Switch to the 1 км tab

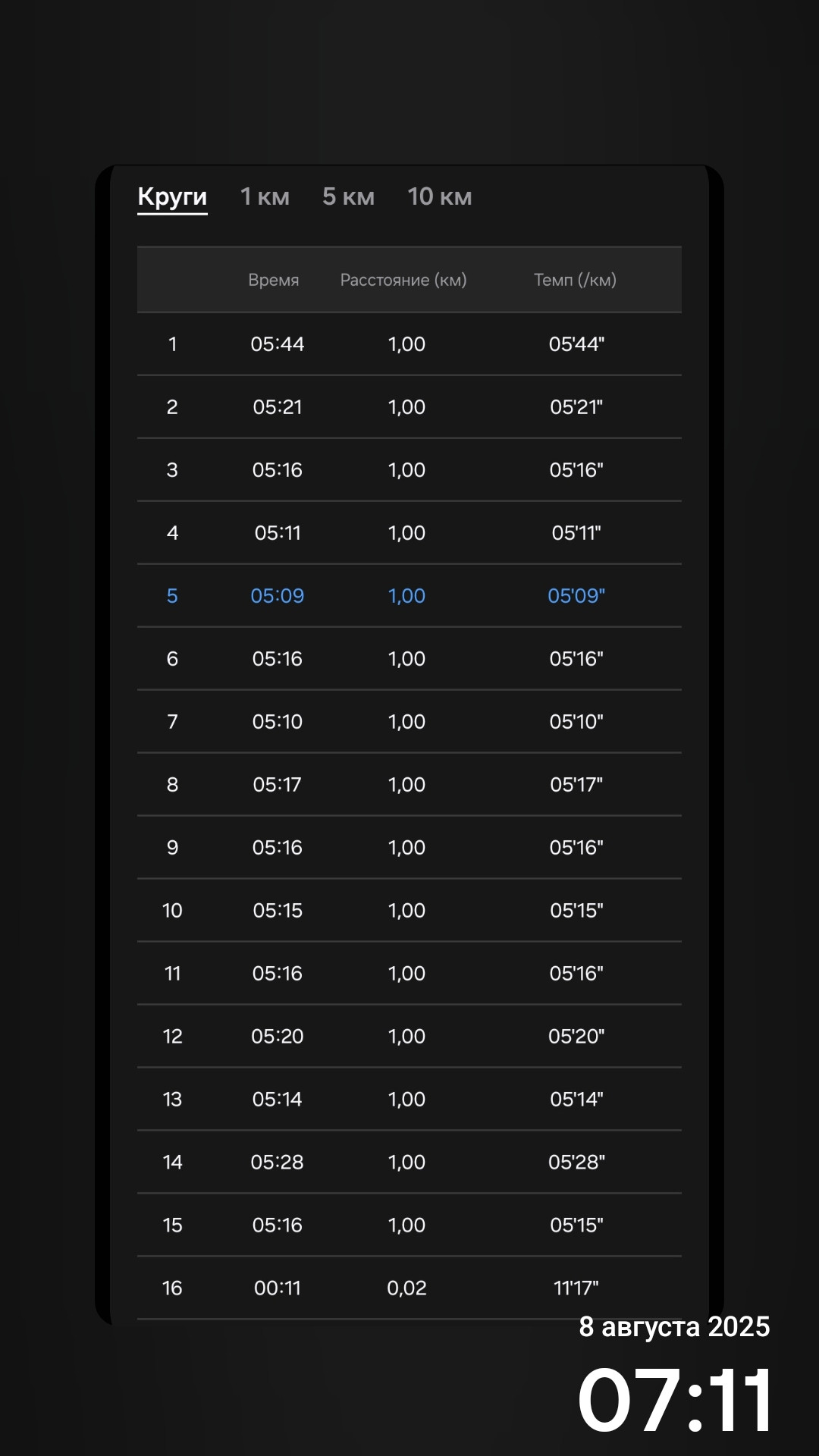coord(265,196)
